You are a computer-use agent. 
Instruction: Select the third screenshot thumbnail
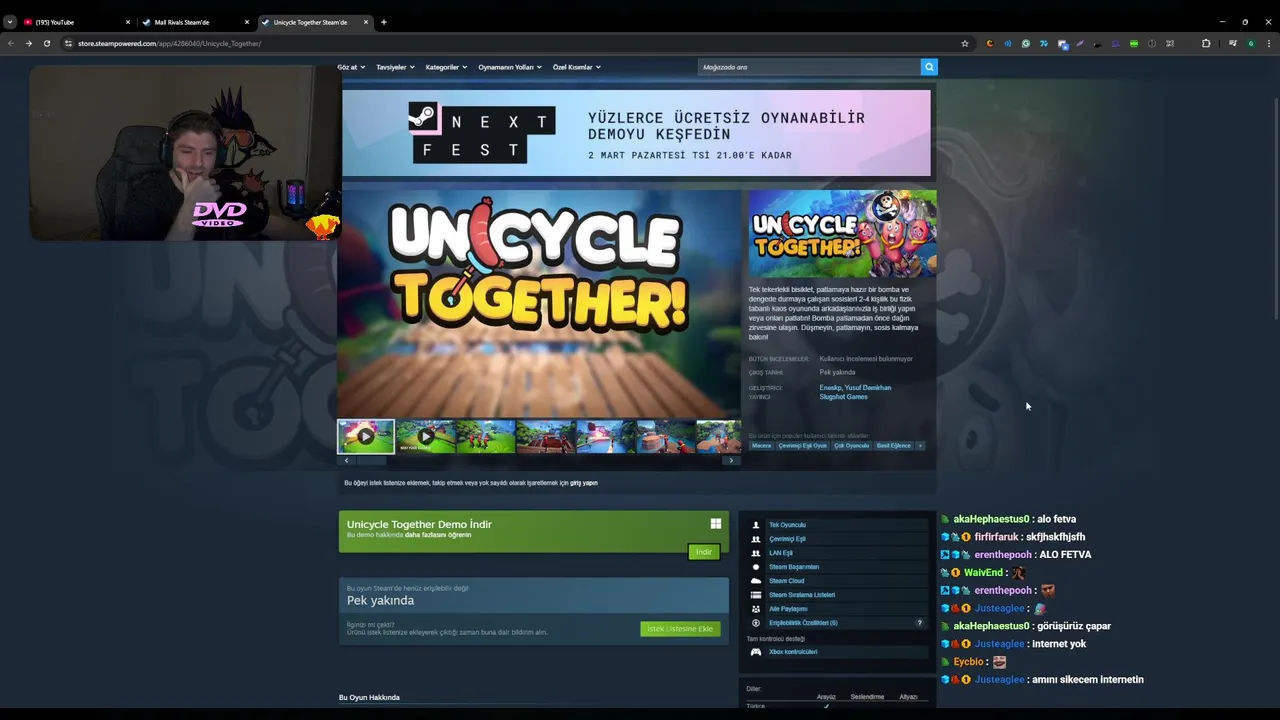486,436
